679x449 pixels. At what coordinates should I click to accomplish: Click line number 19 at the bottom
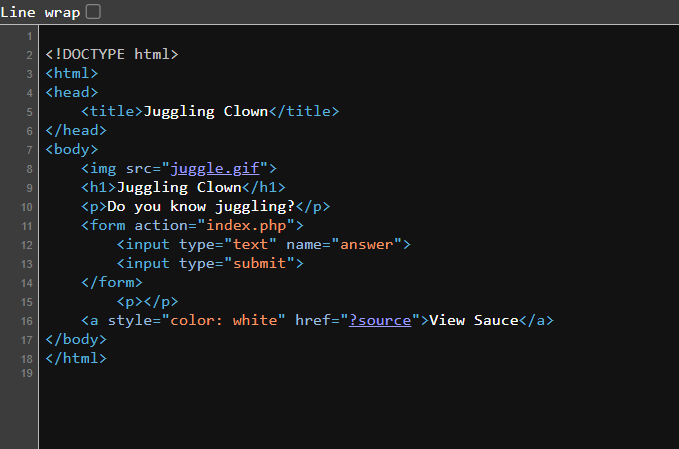point(27,372)
